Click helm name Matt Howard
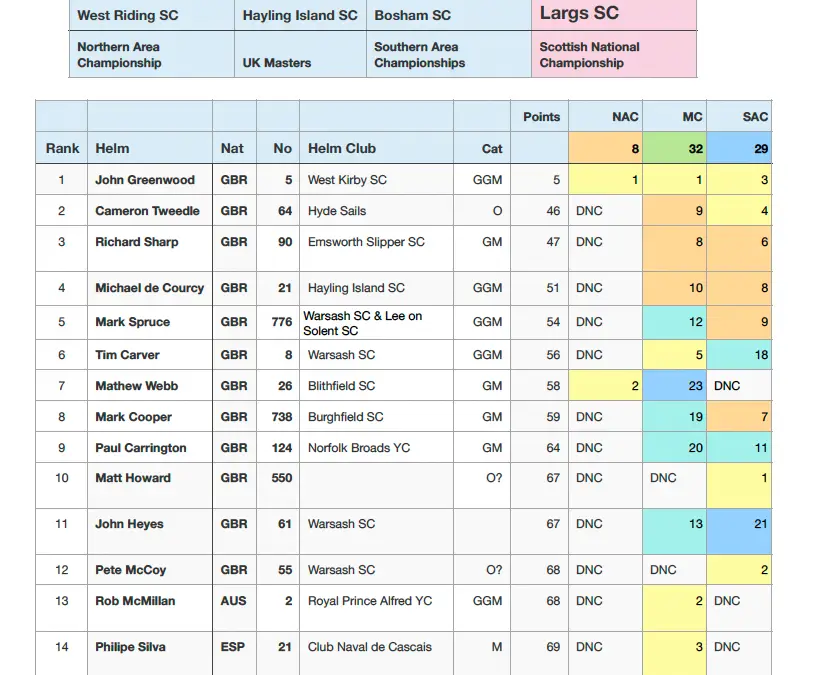Image resolution: width=813 pixels, height=675 pixels. [x=133, y=478]
